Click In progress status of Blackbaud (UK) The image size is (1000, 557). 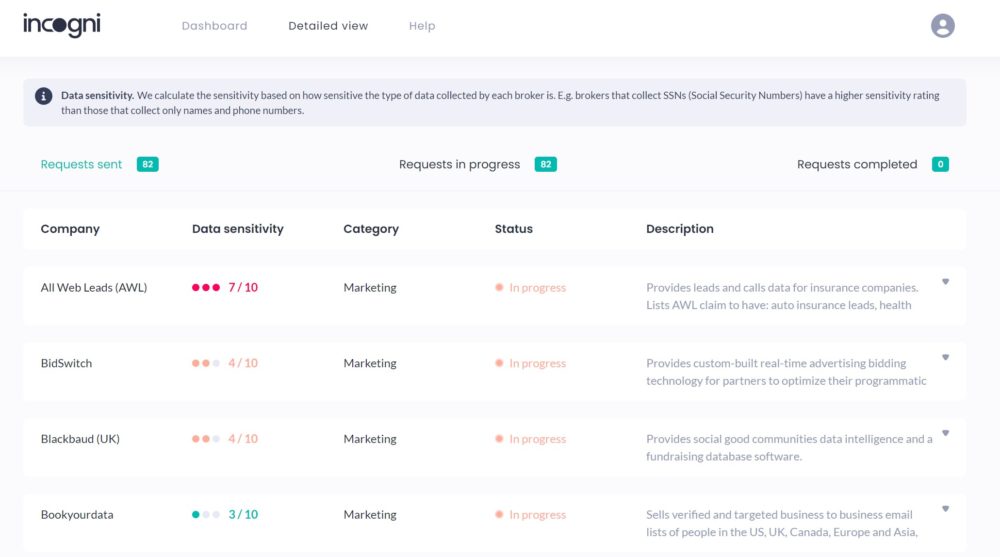[x=531, y=439]
